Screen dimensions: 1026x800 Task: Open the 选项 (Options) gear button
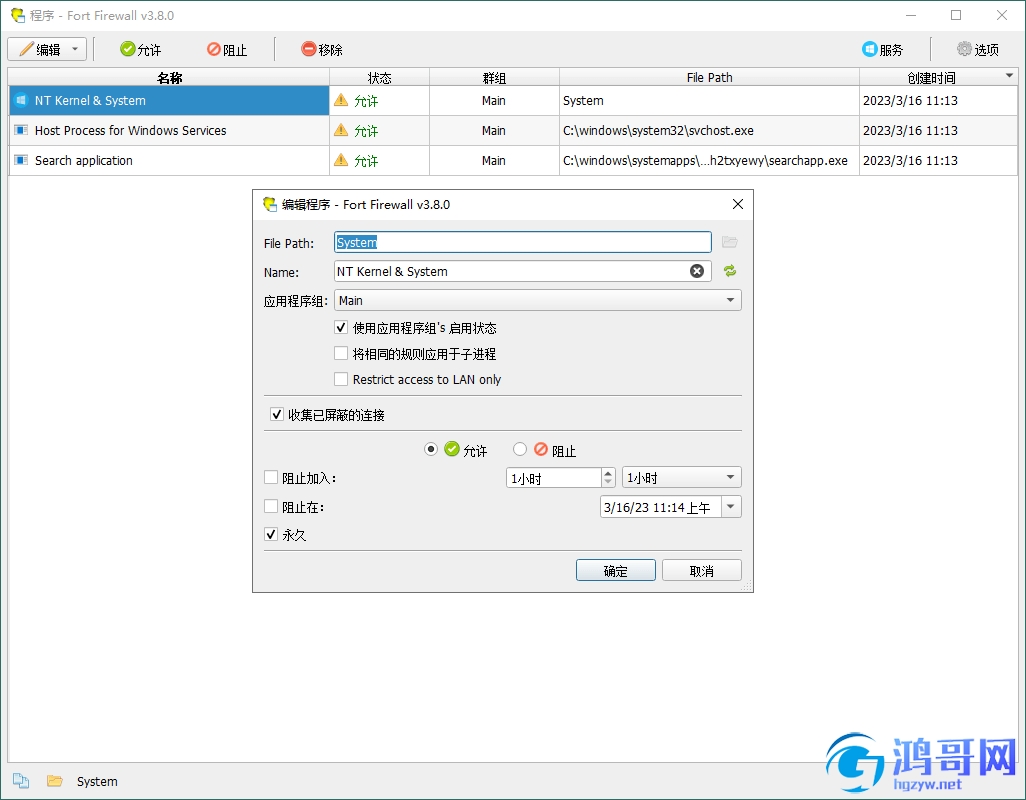click(978, 50)
